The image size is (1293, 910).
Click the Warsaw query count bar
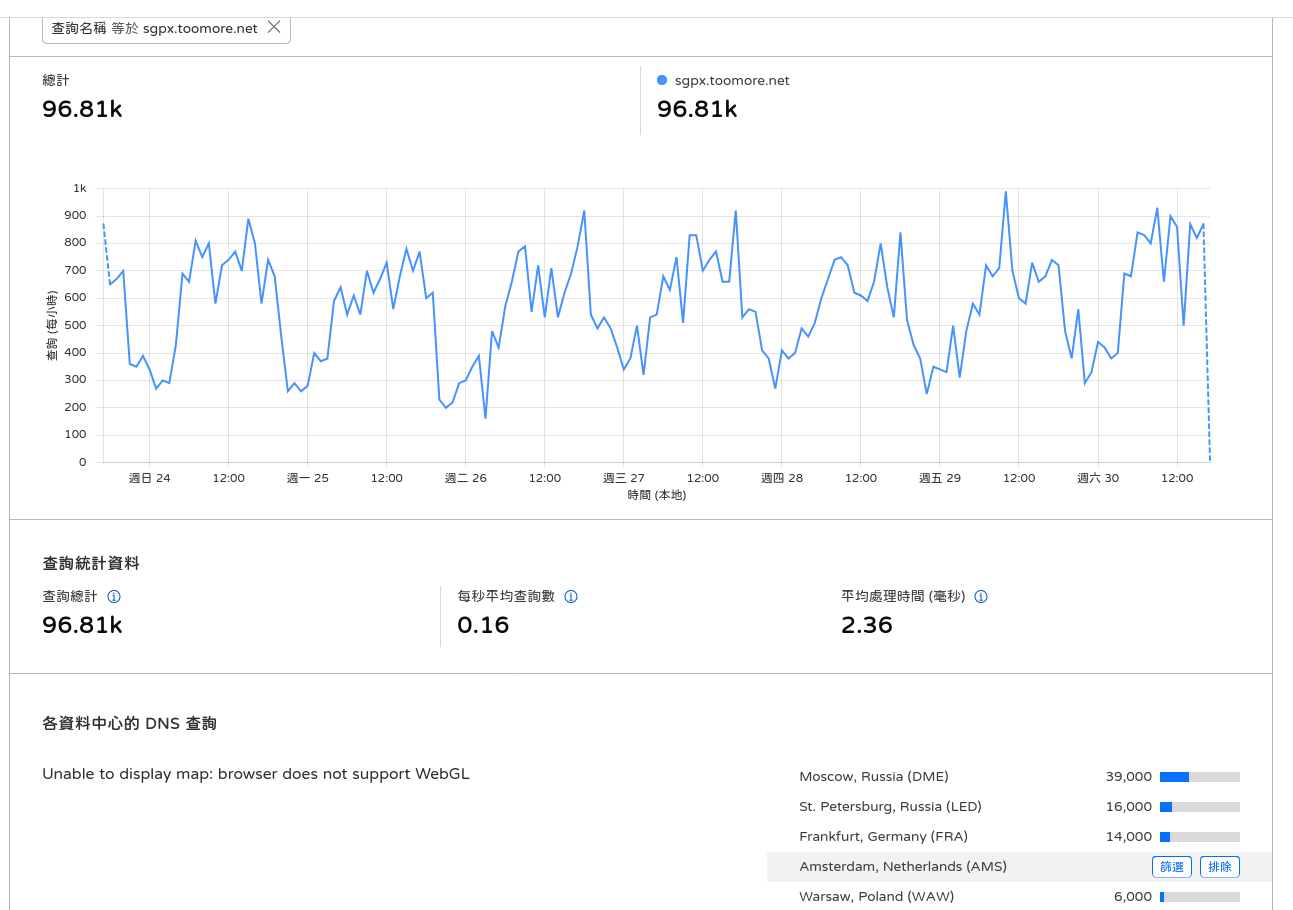(1200, 897)
